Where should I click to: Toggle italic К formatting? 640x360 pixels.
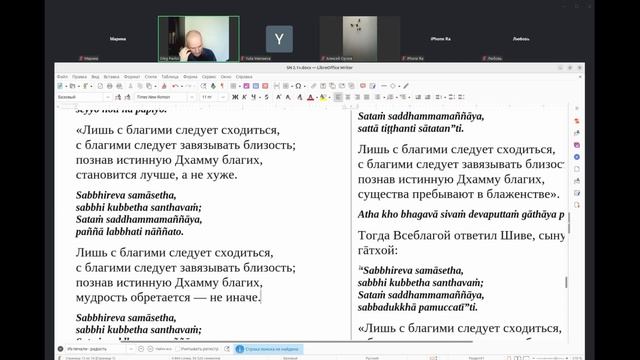tap(244, 97)
